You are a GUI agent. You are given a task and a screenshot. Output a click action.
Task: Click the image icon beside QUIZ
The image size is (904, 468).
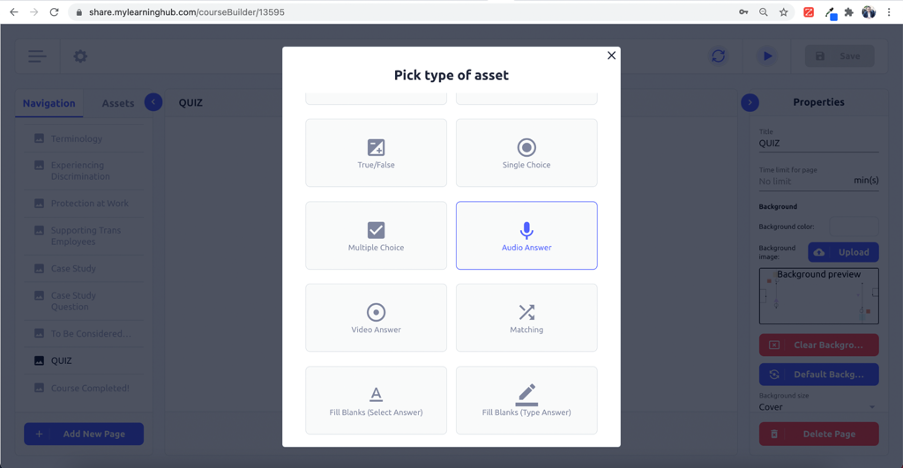[x=39, y=361]
